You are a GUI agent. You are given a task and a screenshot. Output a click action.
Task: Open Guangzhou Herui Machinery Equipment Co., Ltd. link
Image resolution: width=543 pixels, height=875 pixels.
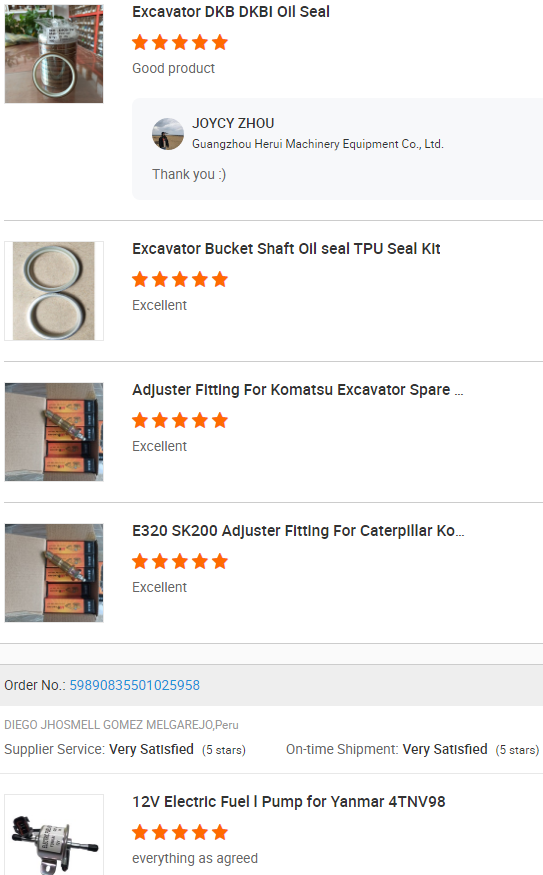(x=318, y=144)
